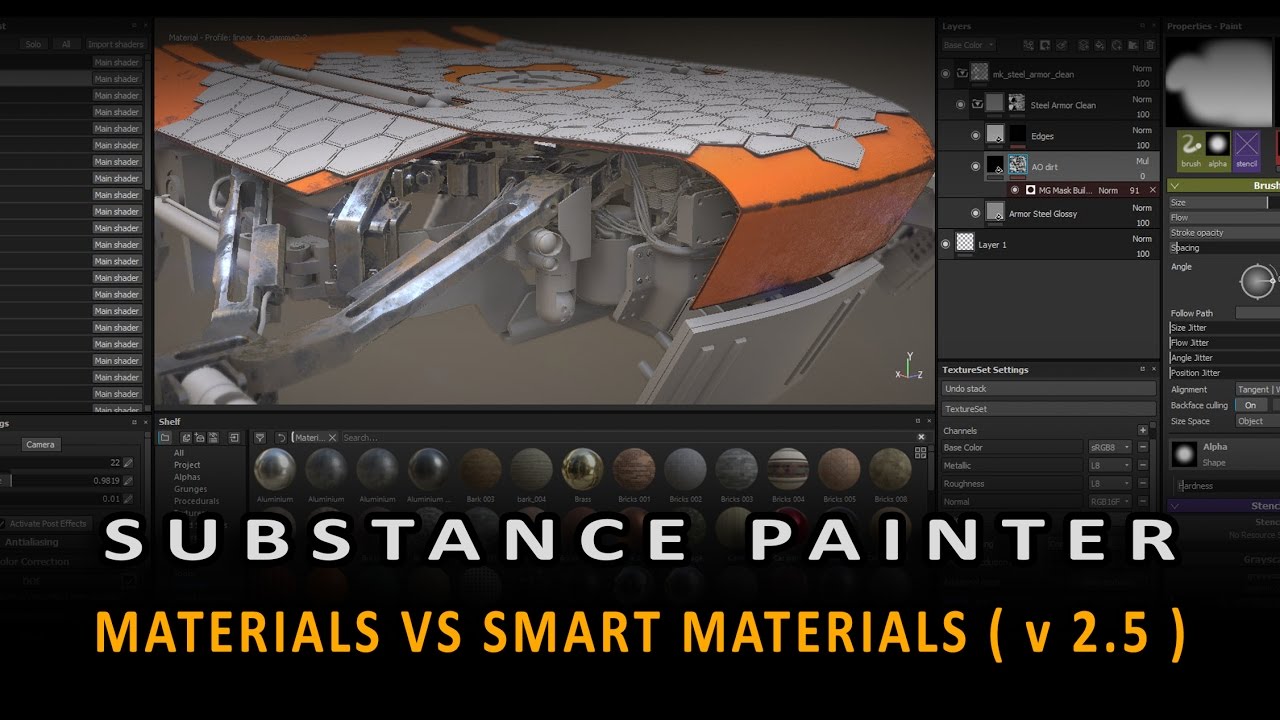Remove the Materi... filter tag
Image resolution: width=1280 pixels, height=720 pixels.
point(332,438)
